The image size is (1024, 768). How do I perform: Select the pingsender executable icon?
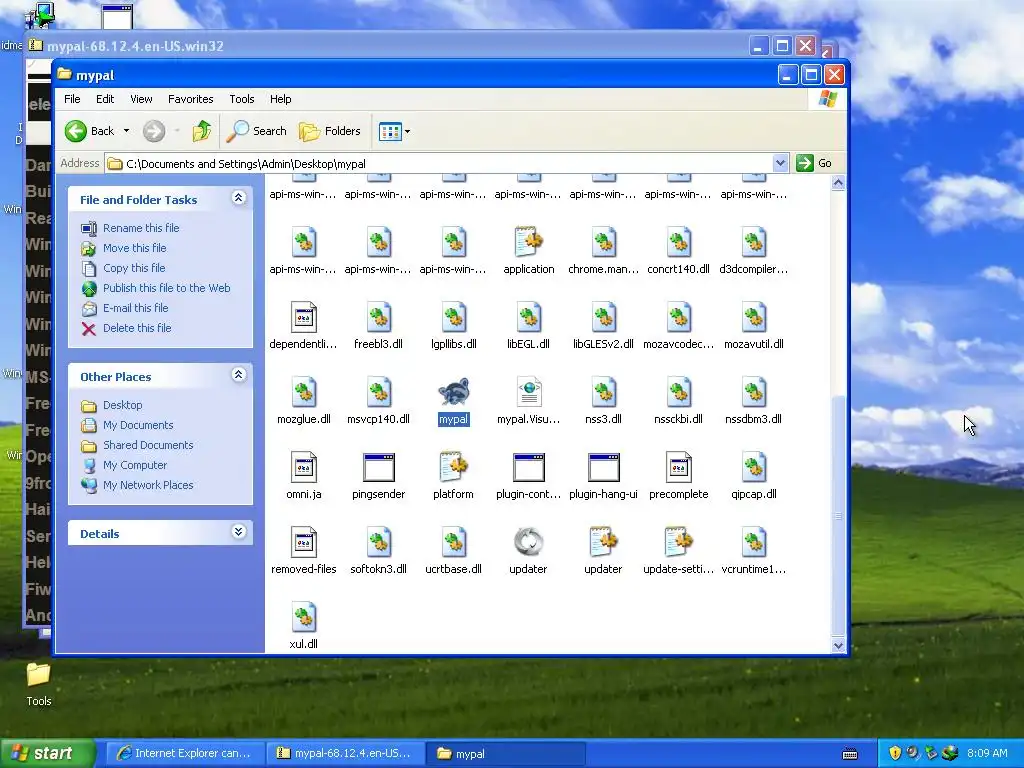point(379,467)
